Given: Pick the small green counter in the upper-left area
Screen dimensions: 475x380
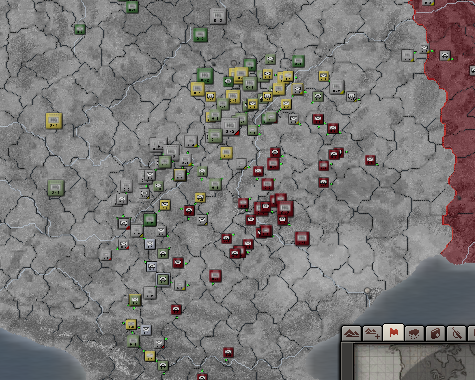Looking at the screenshot, I should [x=80, y=29].
